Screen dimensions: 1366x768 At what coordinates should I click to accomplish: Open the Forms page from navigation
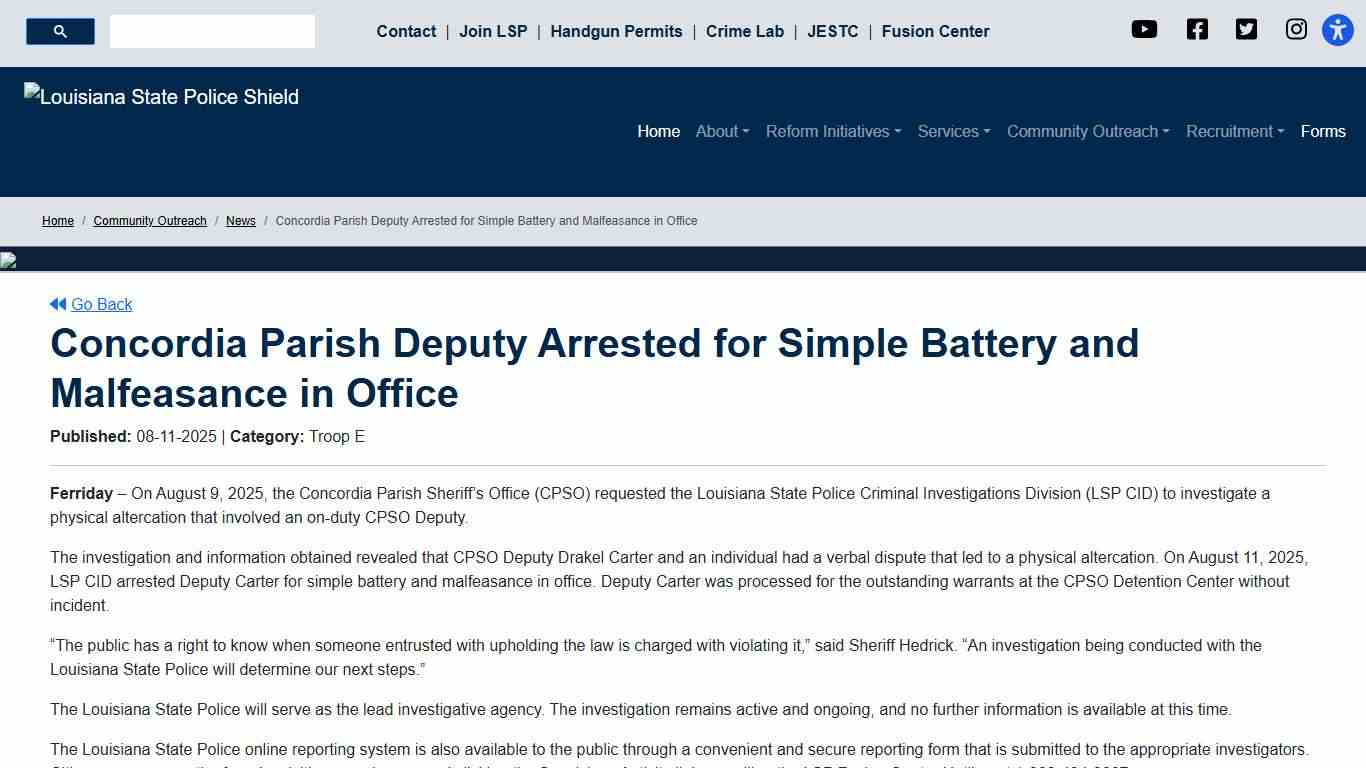click(x=1323, y=131)
